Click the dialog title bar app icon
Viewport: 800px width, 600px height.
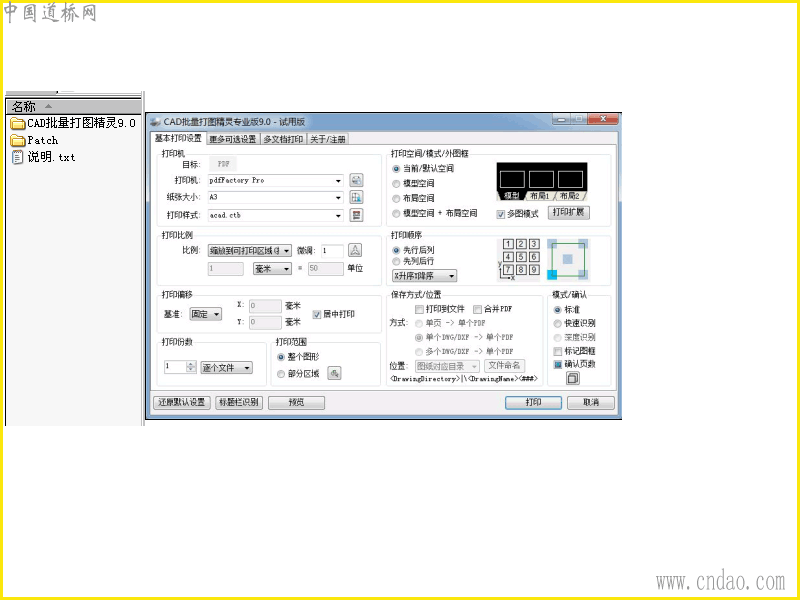pos(156,121)
